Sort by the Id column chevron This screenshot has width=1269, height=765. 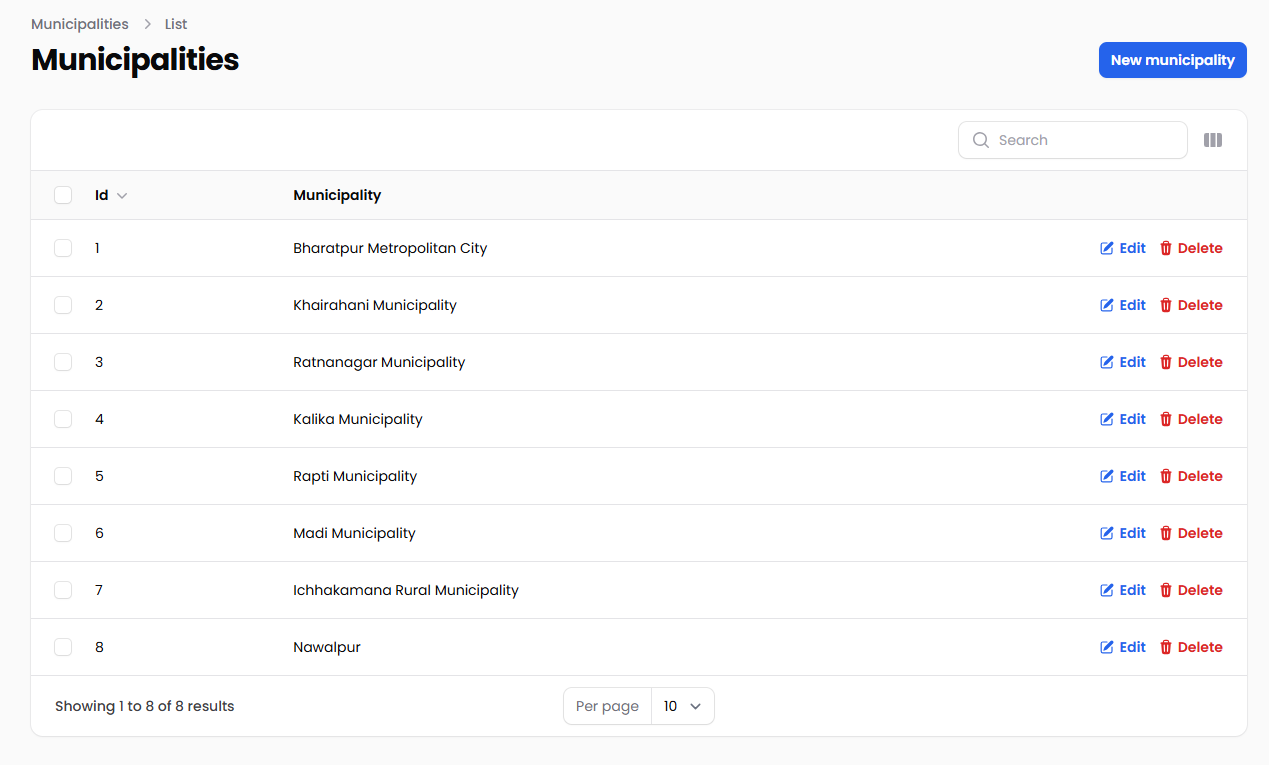(122, 196)
